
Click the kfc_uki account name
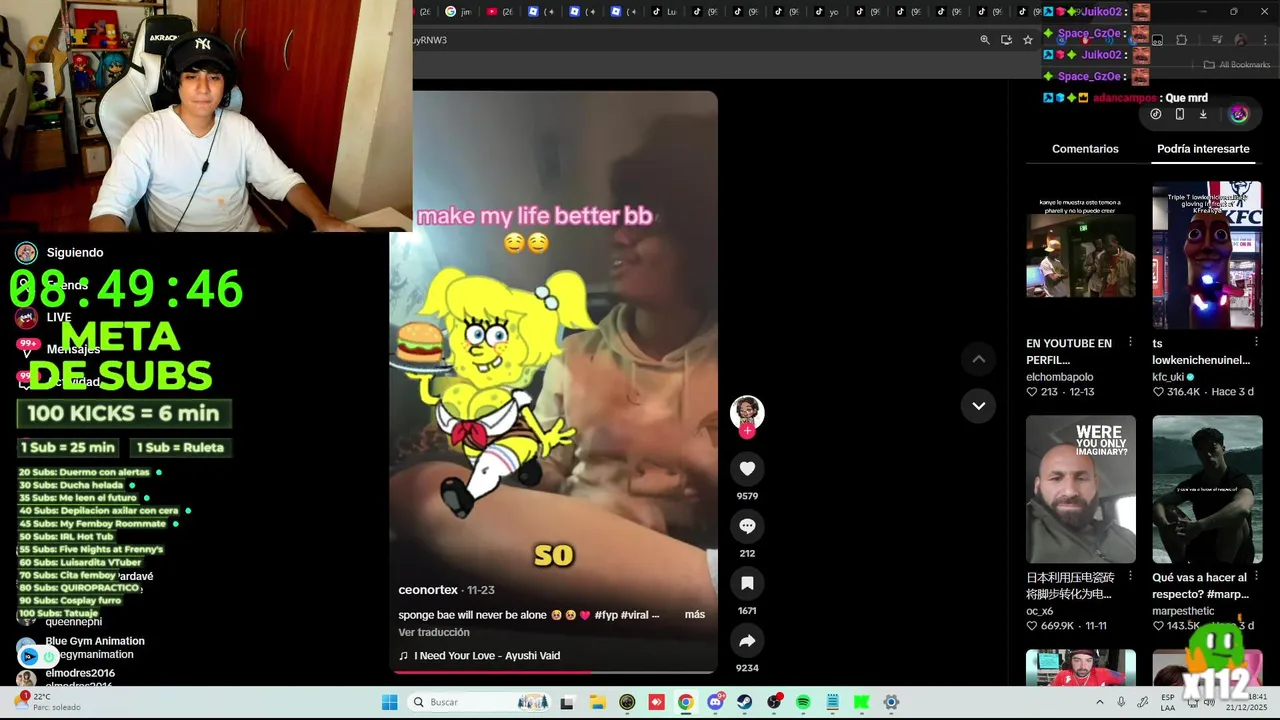click(x=1168, y=377)
